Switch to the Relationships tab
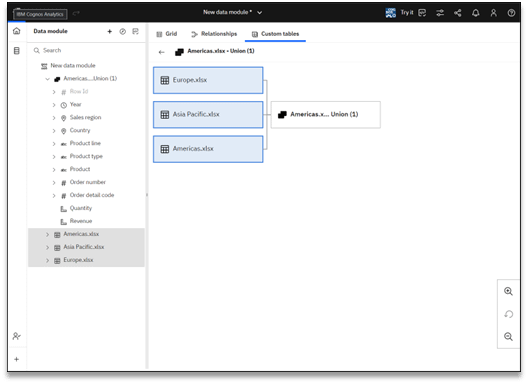Screen dimensions: 528x384 (214, 34)
